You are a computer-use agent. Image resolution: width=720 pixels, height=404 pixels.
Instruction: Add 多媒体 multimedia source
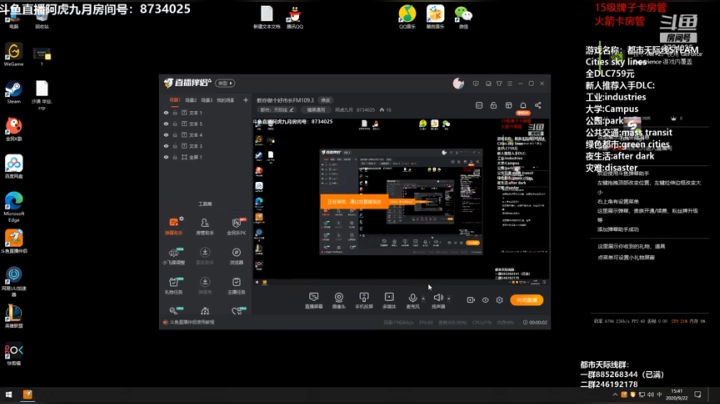[389, 300]
